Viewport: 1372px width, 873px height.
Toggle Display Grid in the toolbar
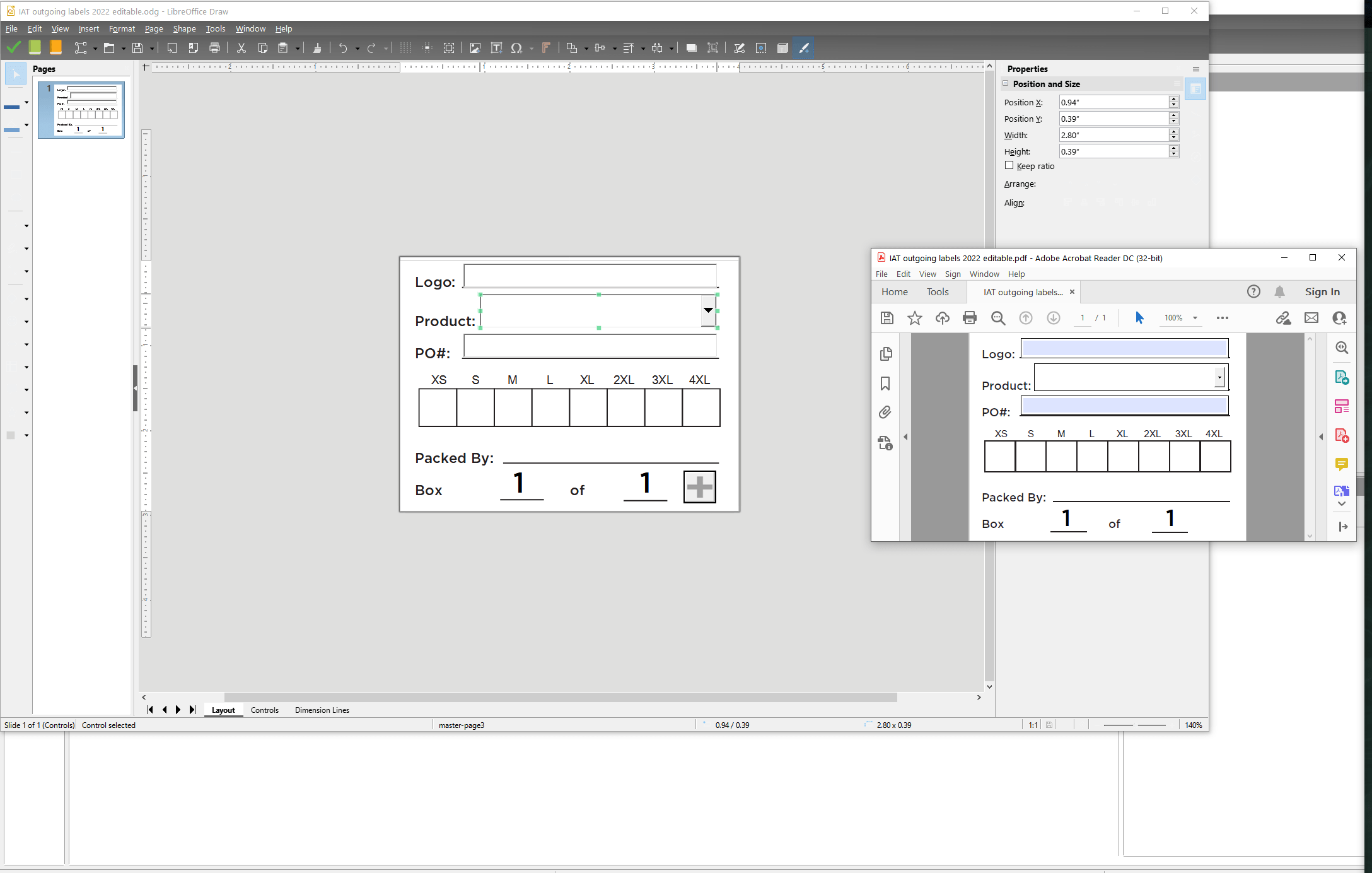point(405,48)
